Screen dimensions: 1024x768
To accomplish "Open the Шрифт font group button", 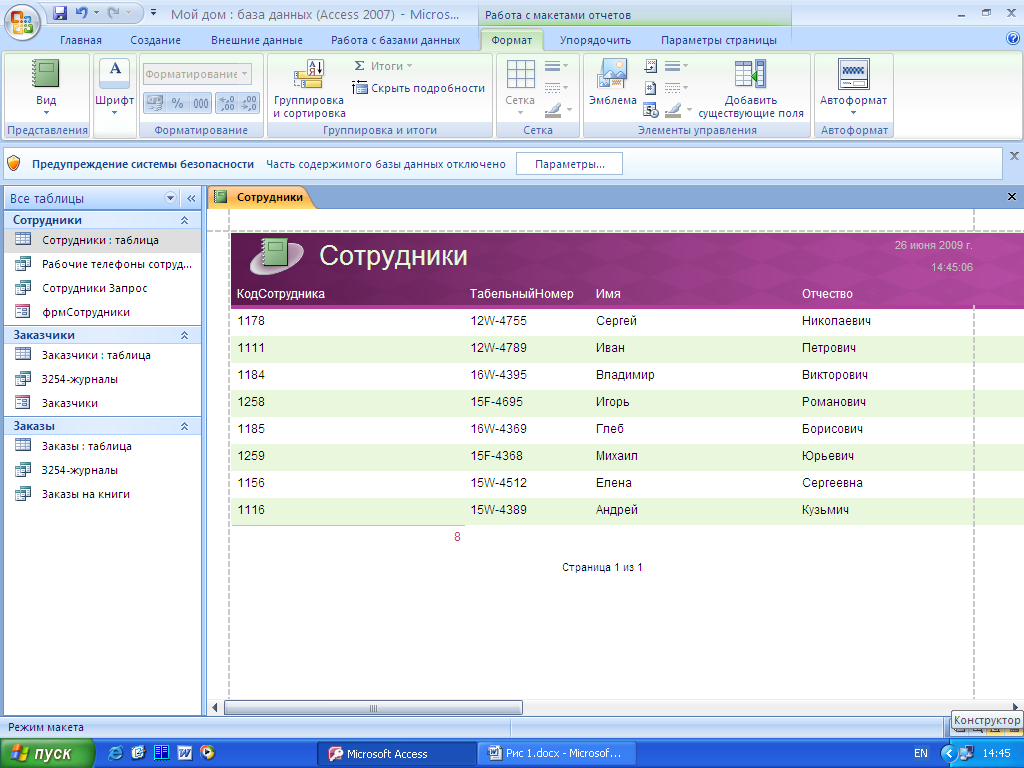I will 114,88.
